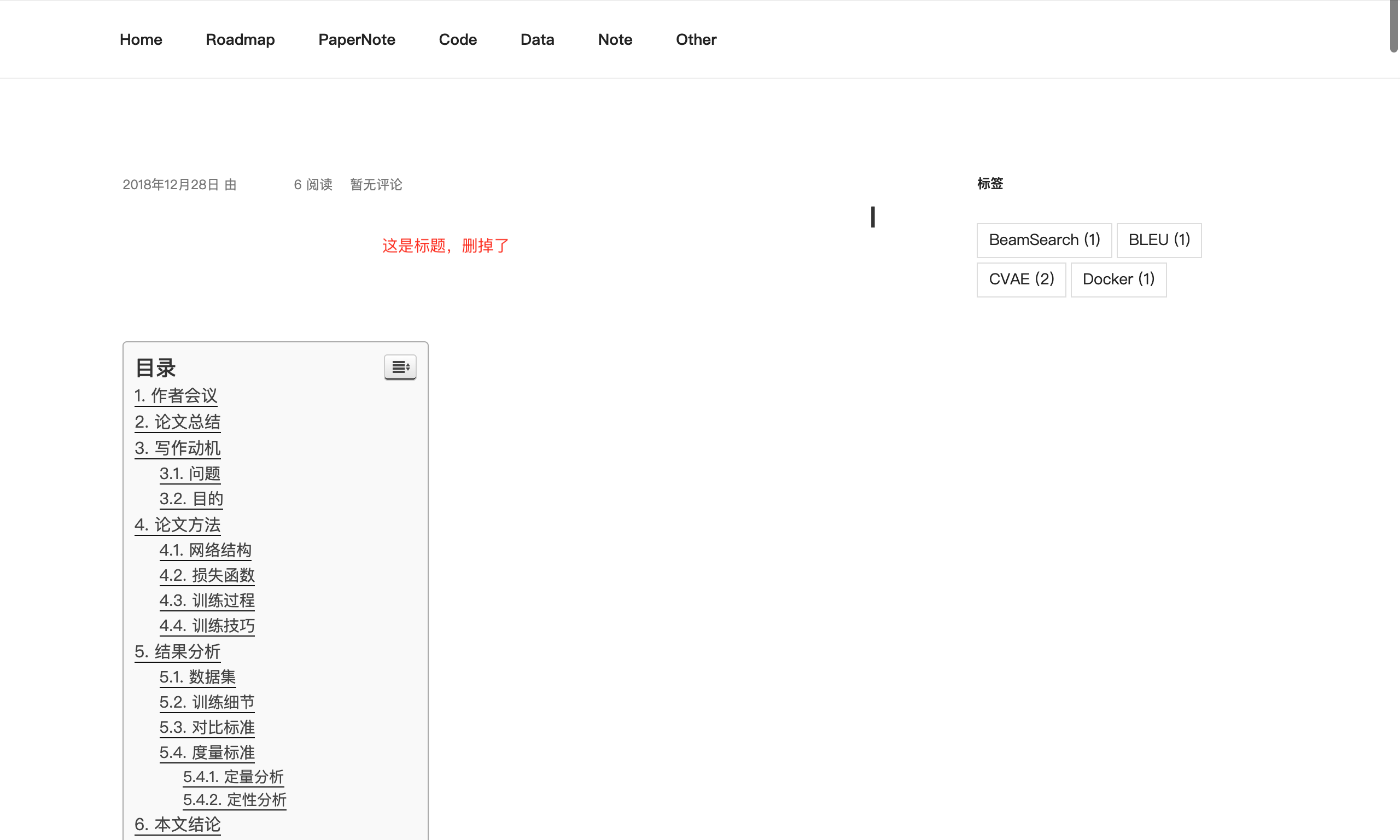Go to 4.2. 损失函数 in contents
This screenshot has width=1400, height=840.
pyautogui.click(x=207, y=575)
